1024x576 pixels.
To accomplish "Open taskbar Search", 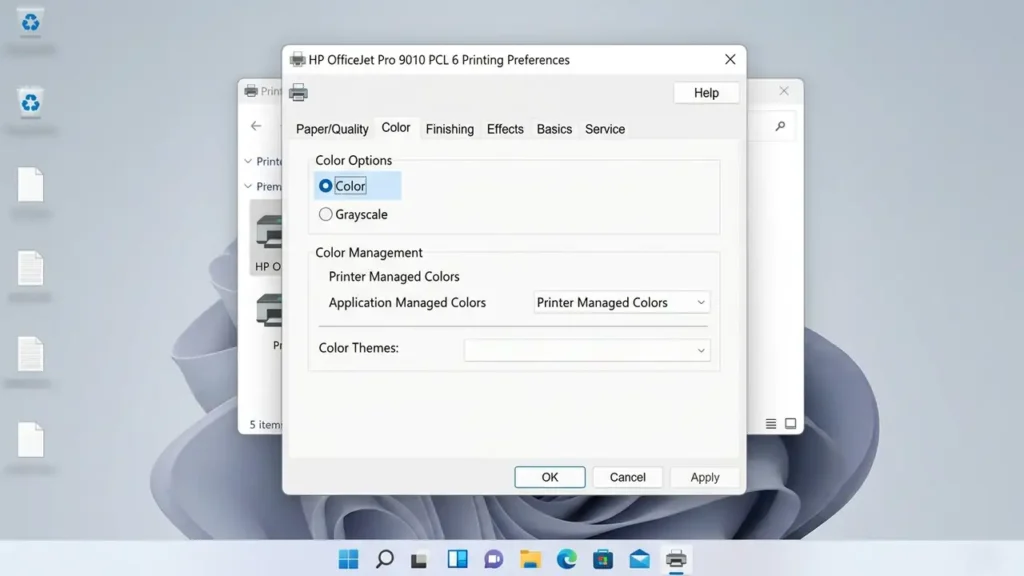I will (x=385, y=560).
